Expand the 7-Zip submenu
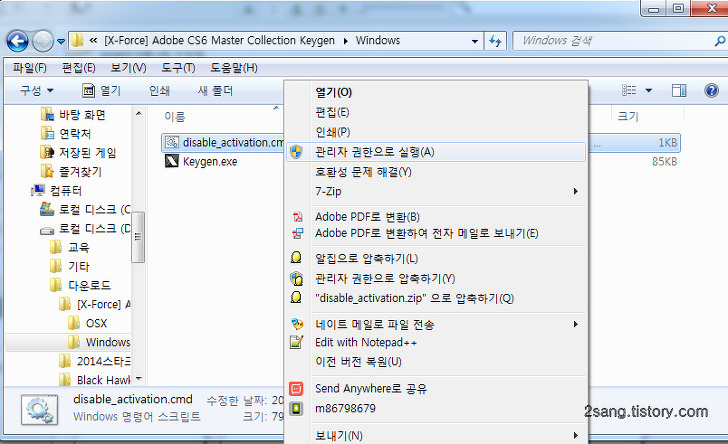This screenshot has width=728, height=444. pos(436,191)
